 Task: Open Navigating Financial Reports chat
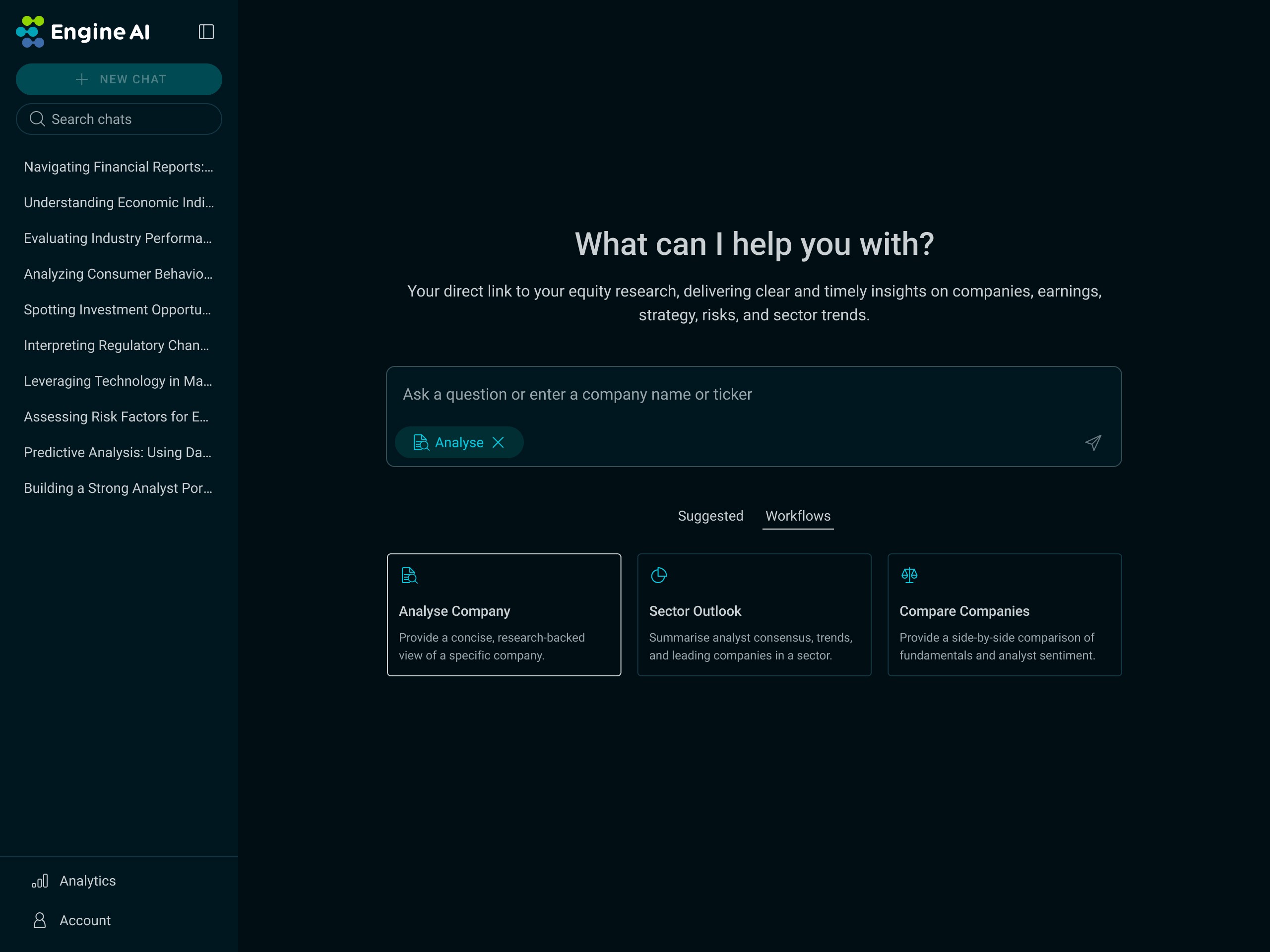coord(118,167)
